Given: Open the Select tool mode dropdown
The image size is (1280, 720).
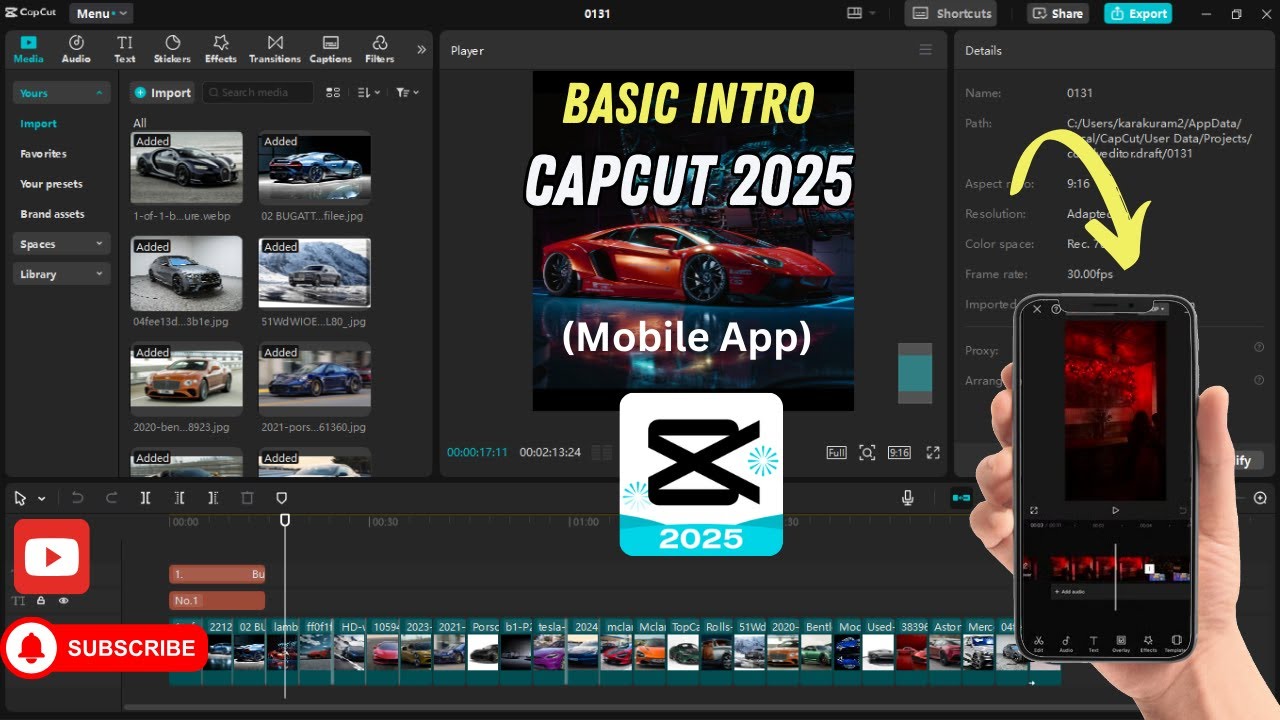Looking at the screenshot, I should click(x=42, y=498).
